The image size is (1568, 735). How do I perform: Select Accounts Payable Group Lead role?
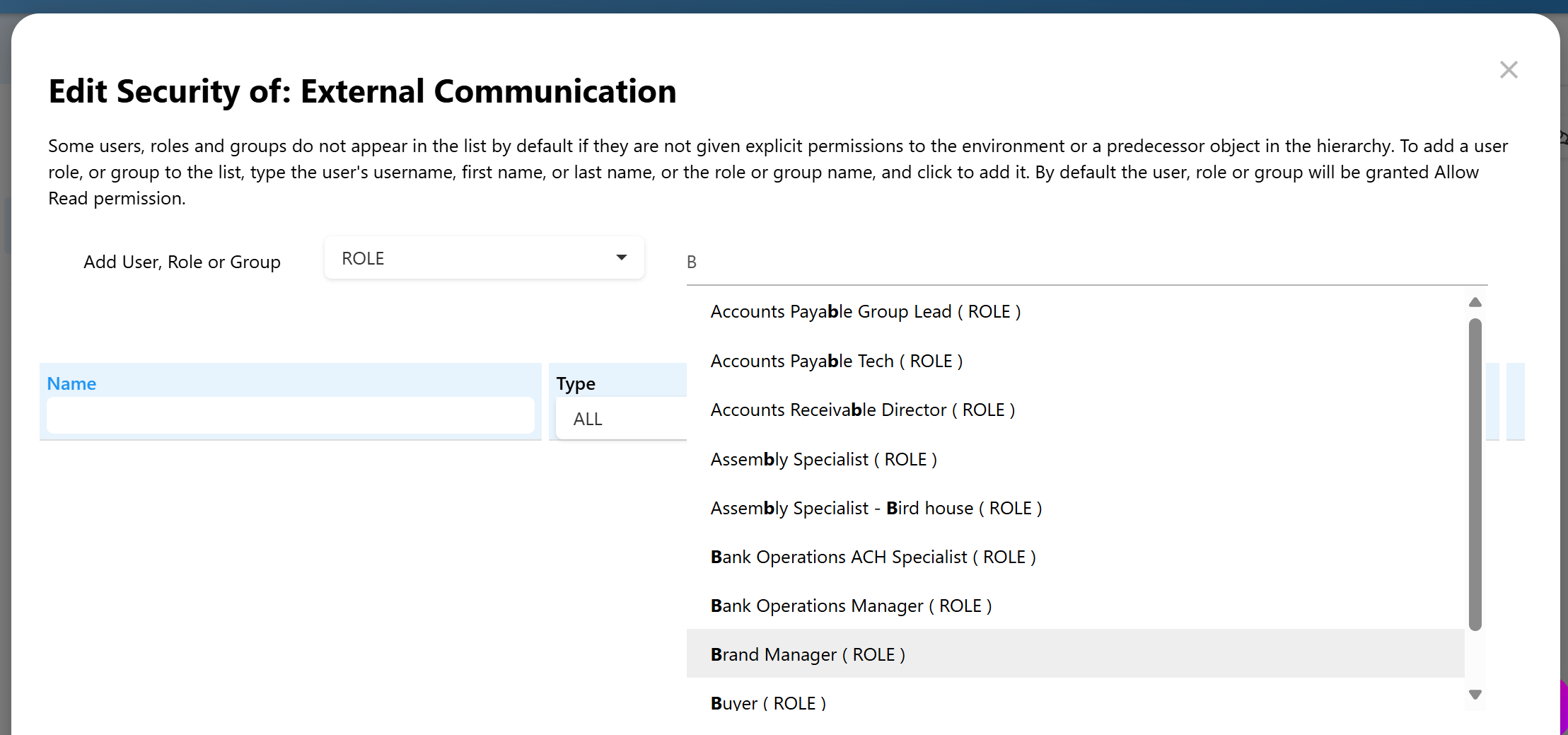(x=864, y=312)
